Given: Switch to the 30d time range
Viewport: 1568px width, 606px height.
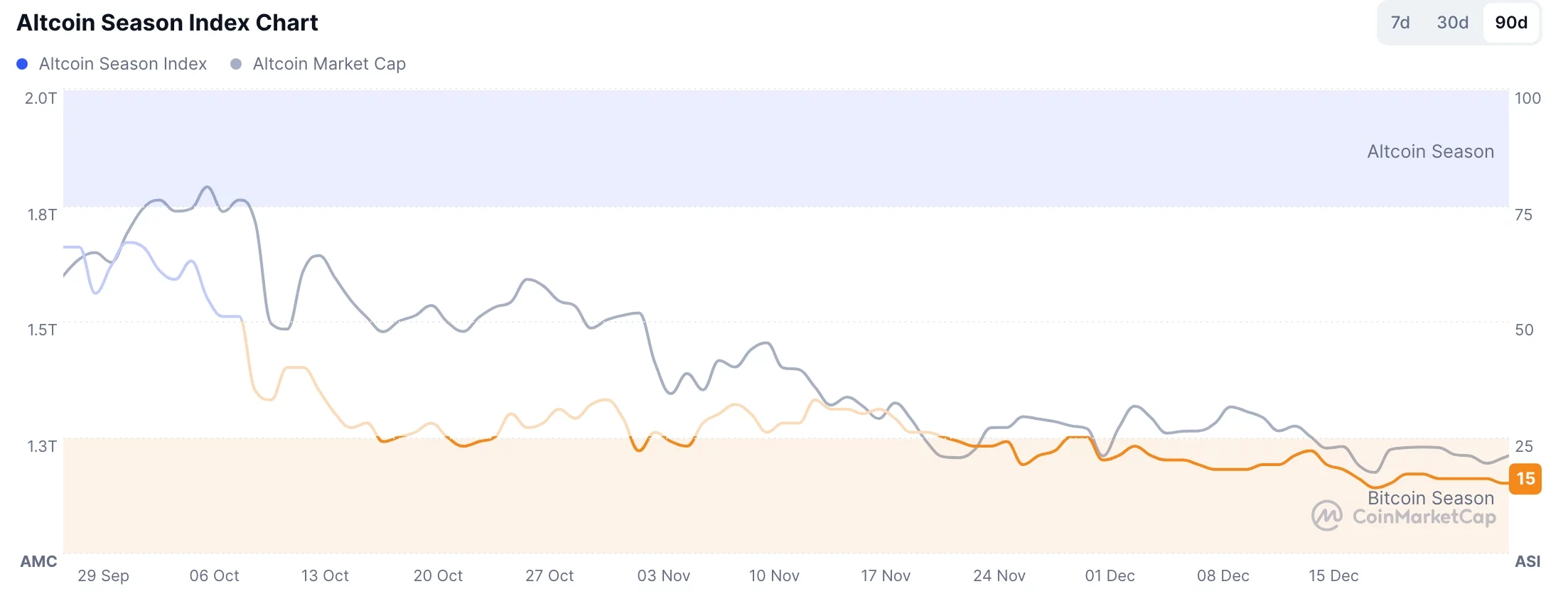Looking at the screenshot, I should (1452, 22).
